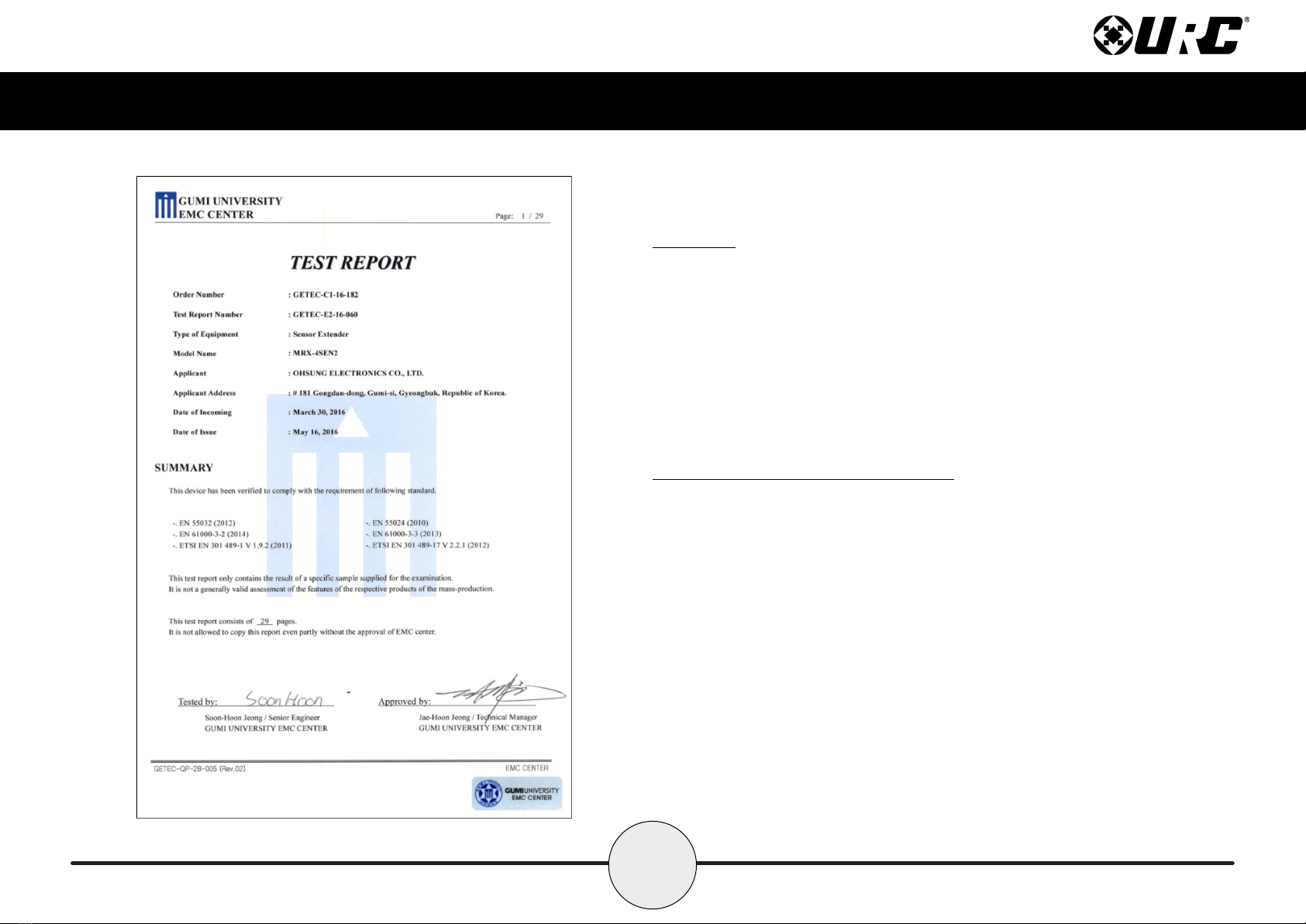The image size is (1306, 924).
Task: Click footer code 'GETEC-QP-28-005 (Rev.02)'
Action: tap(200, 769)
